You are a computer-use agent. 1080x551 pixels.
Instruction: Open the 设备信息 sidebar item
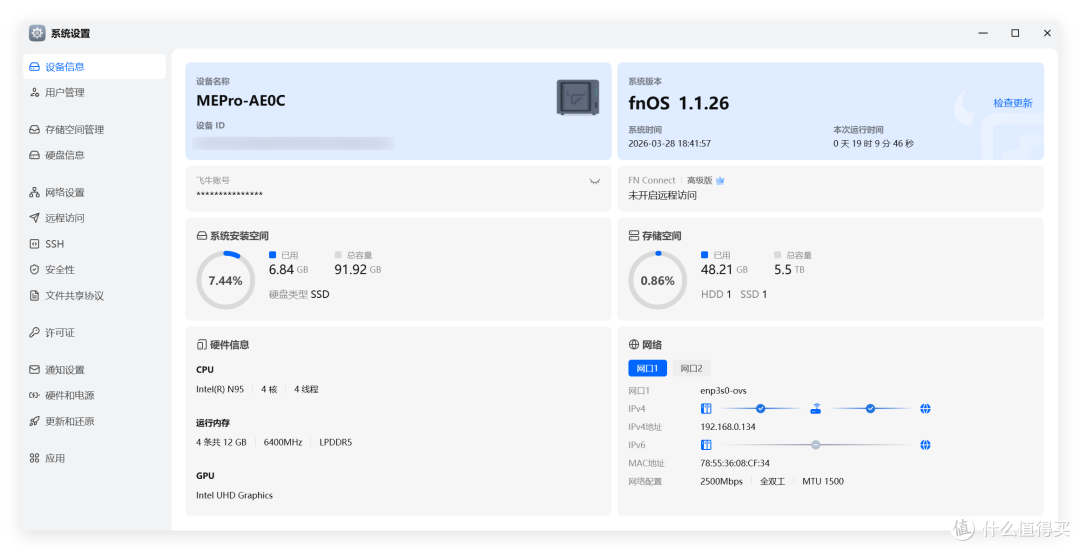(x=94, y=67)
